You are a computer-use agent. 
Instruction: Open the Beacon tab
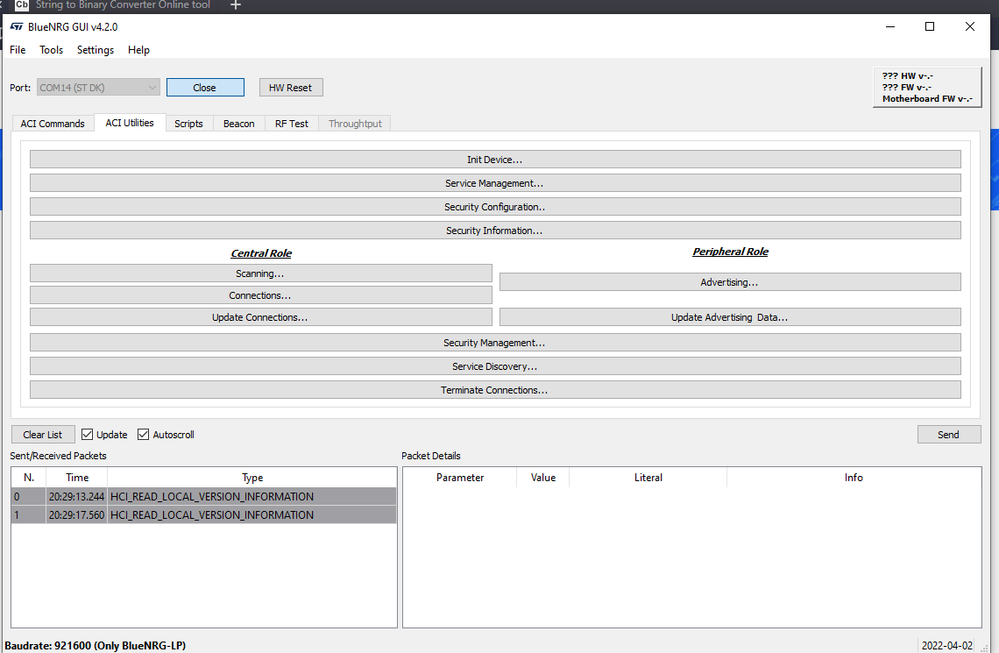239,124
